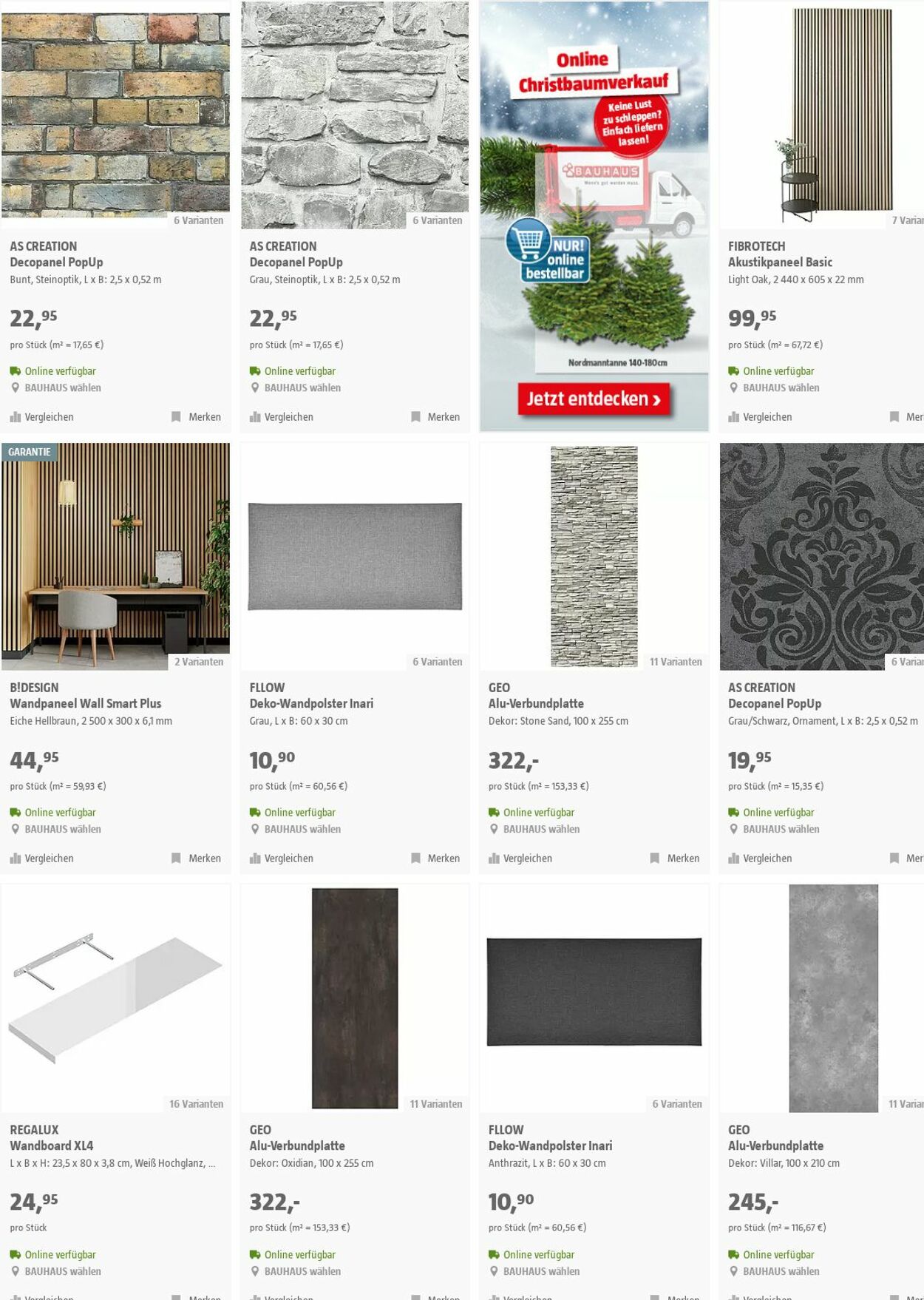The width and height of the screenshot is (924, 1300).
Task: Click compare icon for Decopanel PopUp Bunt
Action: tap(15, 417)
